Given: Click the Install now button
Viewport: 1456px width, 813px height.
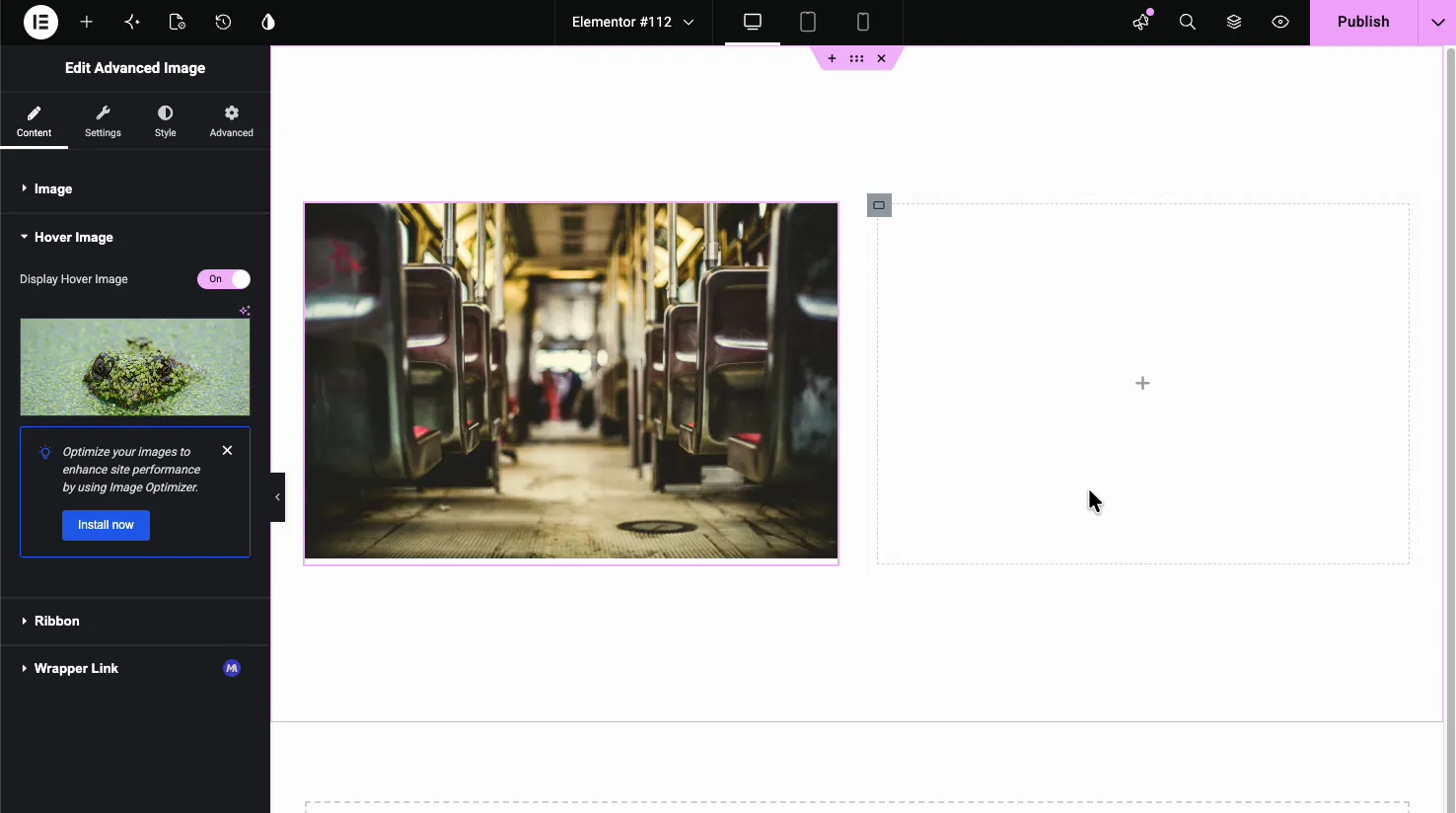Looking at the screenshot, I should (x=106, y=525).
